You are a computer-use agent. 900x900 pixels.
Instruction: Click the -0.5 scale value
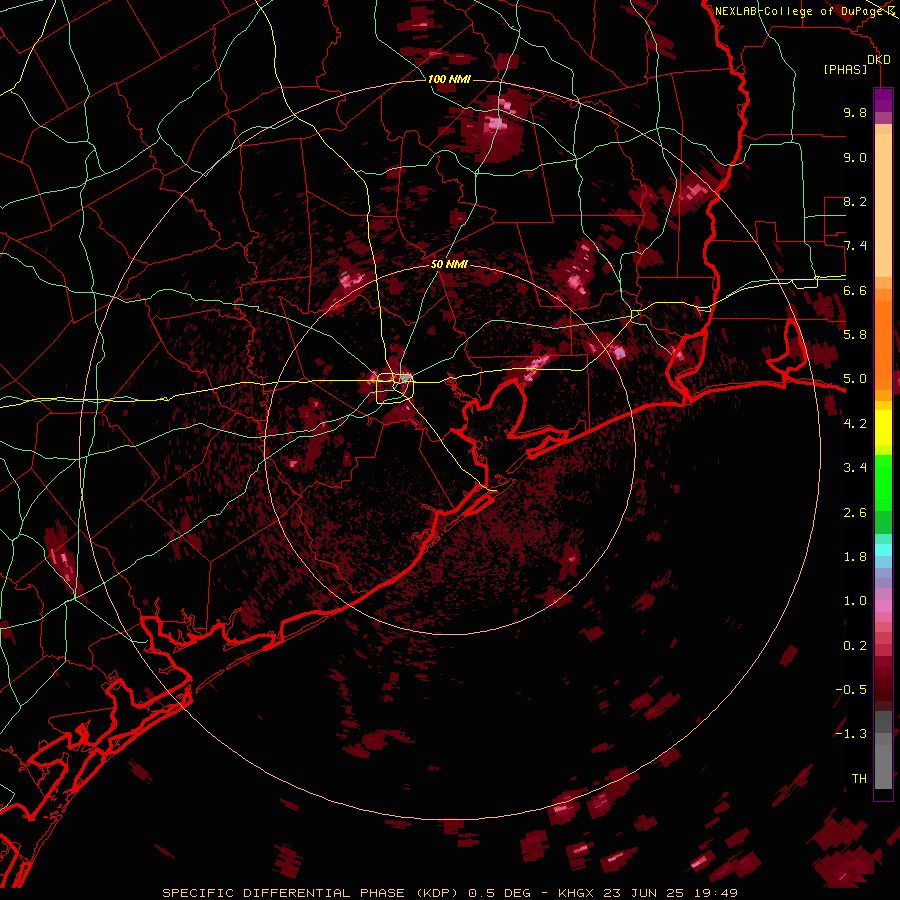851,690
